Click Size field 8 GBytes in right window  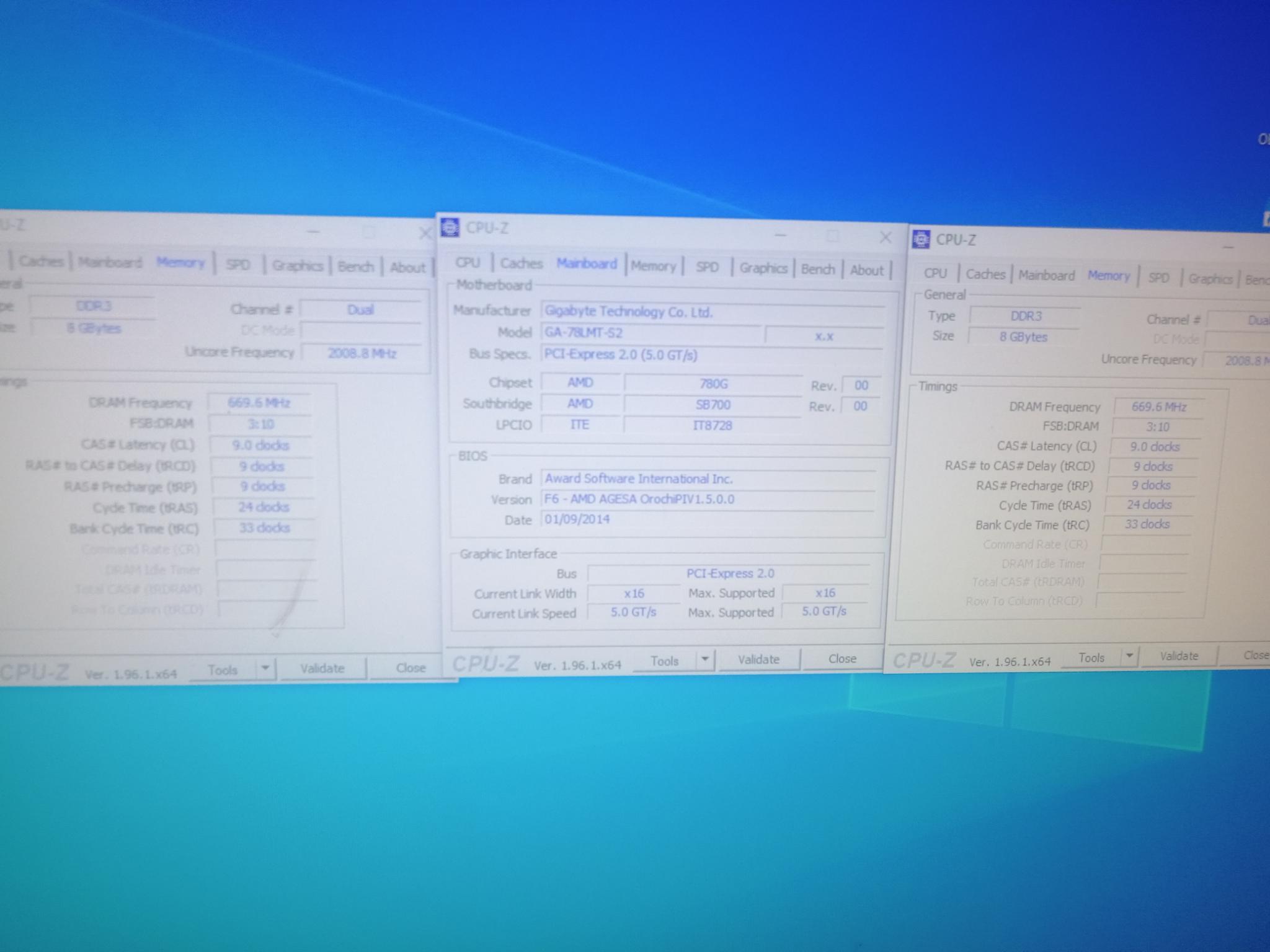tap(1023, 337)
